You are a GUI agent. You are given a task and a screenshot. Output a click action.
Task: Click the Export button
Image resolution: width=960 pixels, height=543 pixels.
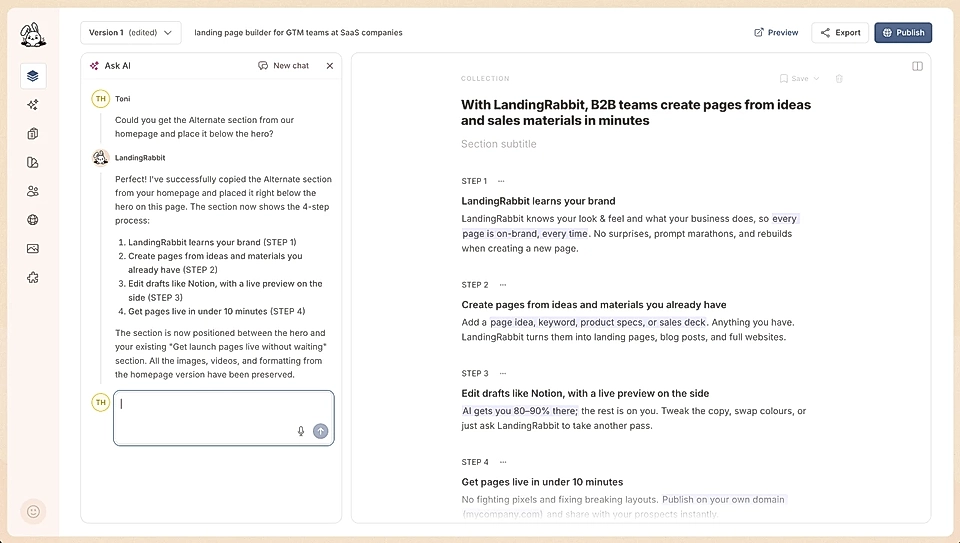tap(841, 32)
